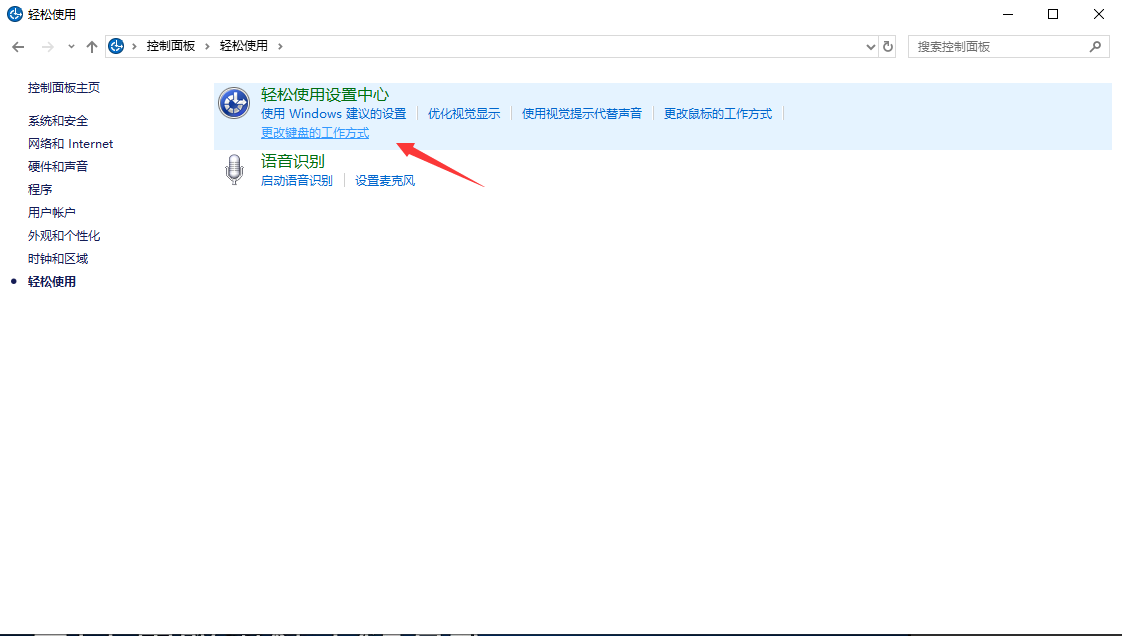Expand the address bar history dropdown

pyautogui.click(x=869, y=46)
